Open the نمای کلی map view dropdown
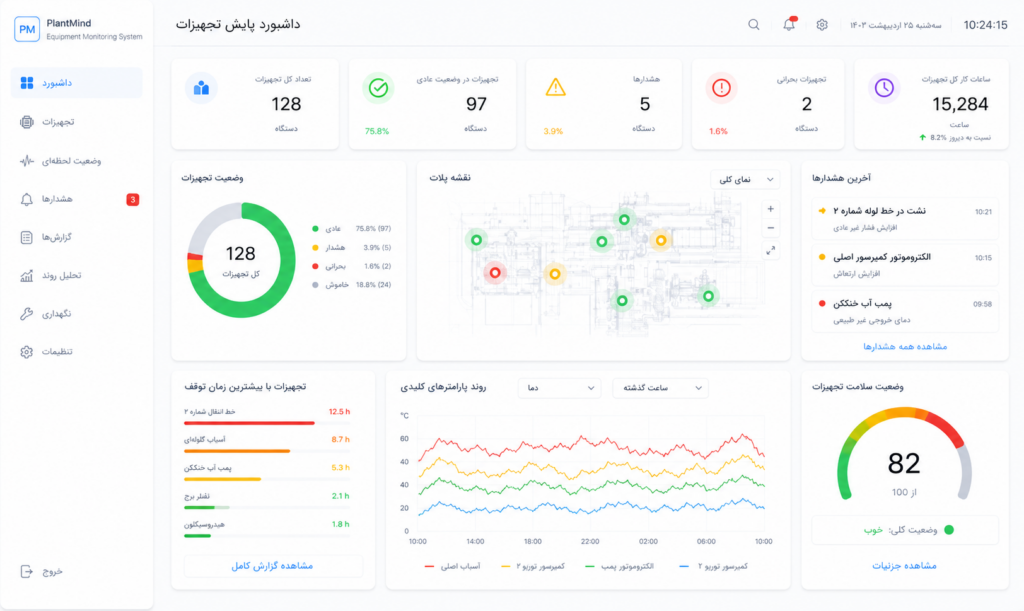Screen dimensions: 1024x611 click(x=745, y=179)
